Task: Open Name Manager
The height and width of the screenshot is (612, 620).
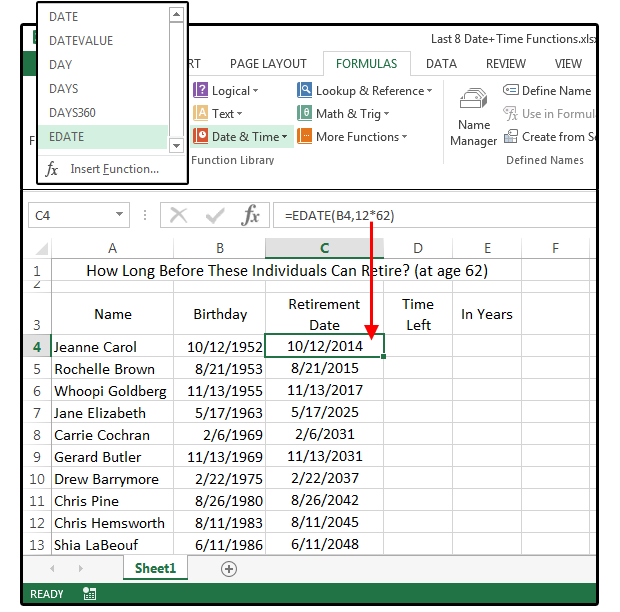Action: point(473,117)
